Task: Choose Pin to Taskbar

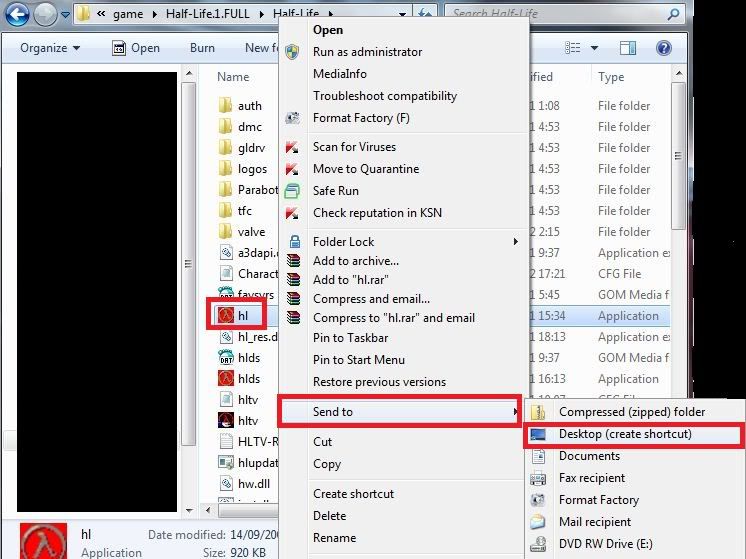Action: click(350, 338)
